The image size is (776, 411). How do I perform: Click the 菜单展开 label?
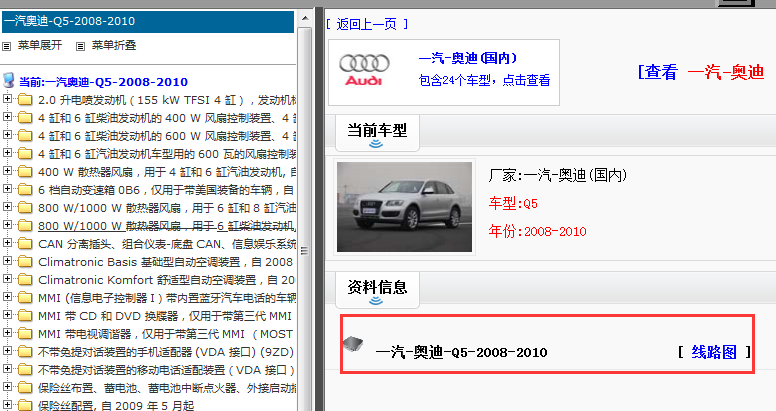click(40, 45)
